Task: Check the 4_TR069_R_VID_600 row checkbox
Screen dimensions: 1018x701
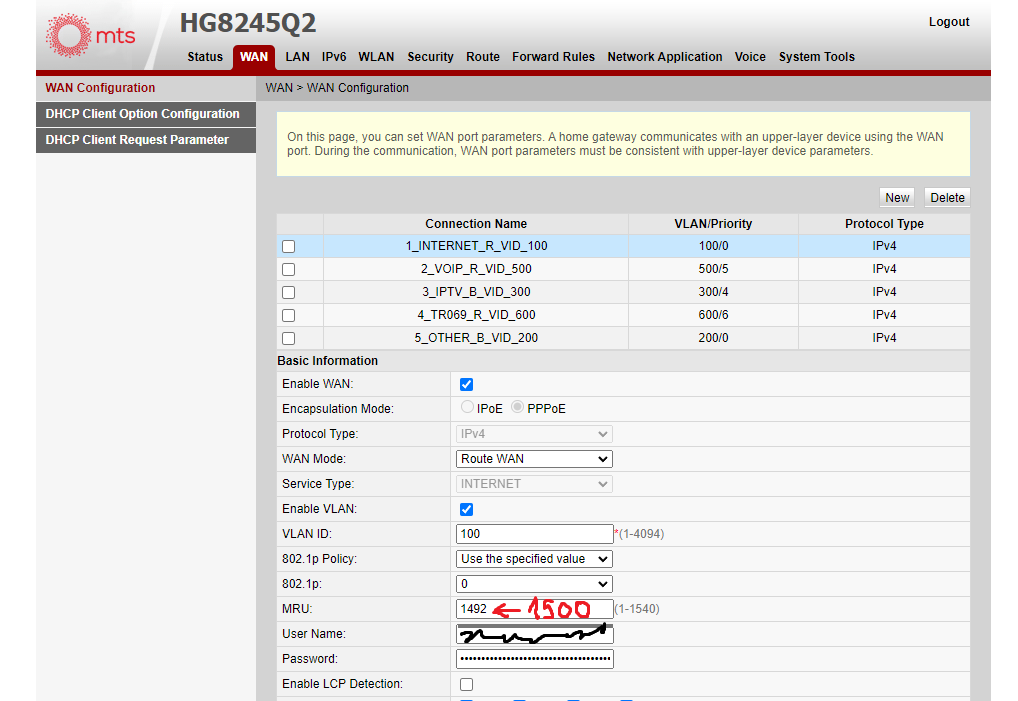Action: click(289, 315)
